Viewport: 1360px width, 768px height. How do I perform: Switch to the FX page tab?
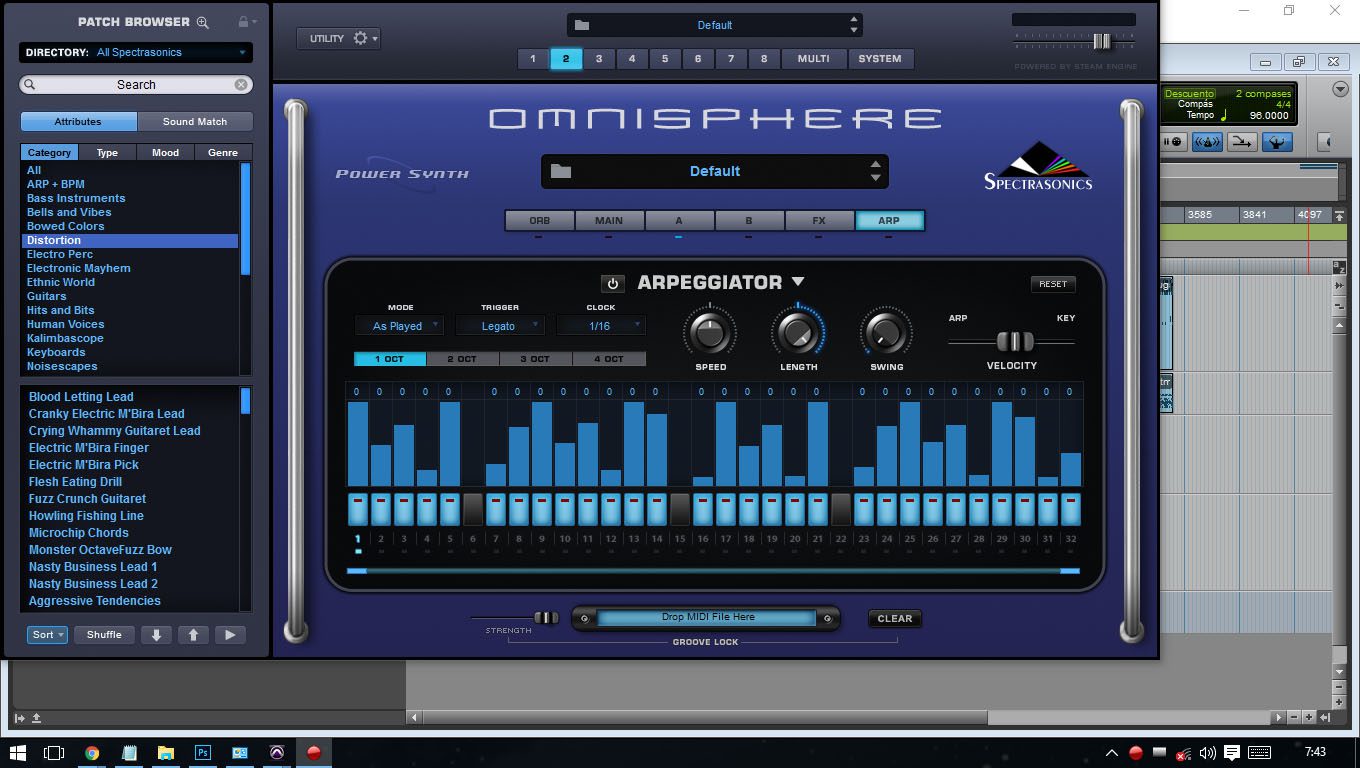[x=819, y=221]
